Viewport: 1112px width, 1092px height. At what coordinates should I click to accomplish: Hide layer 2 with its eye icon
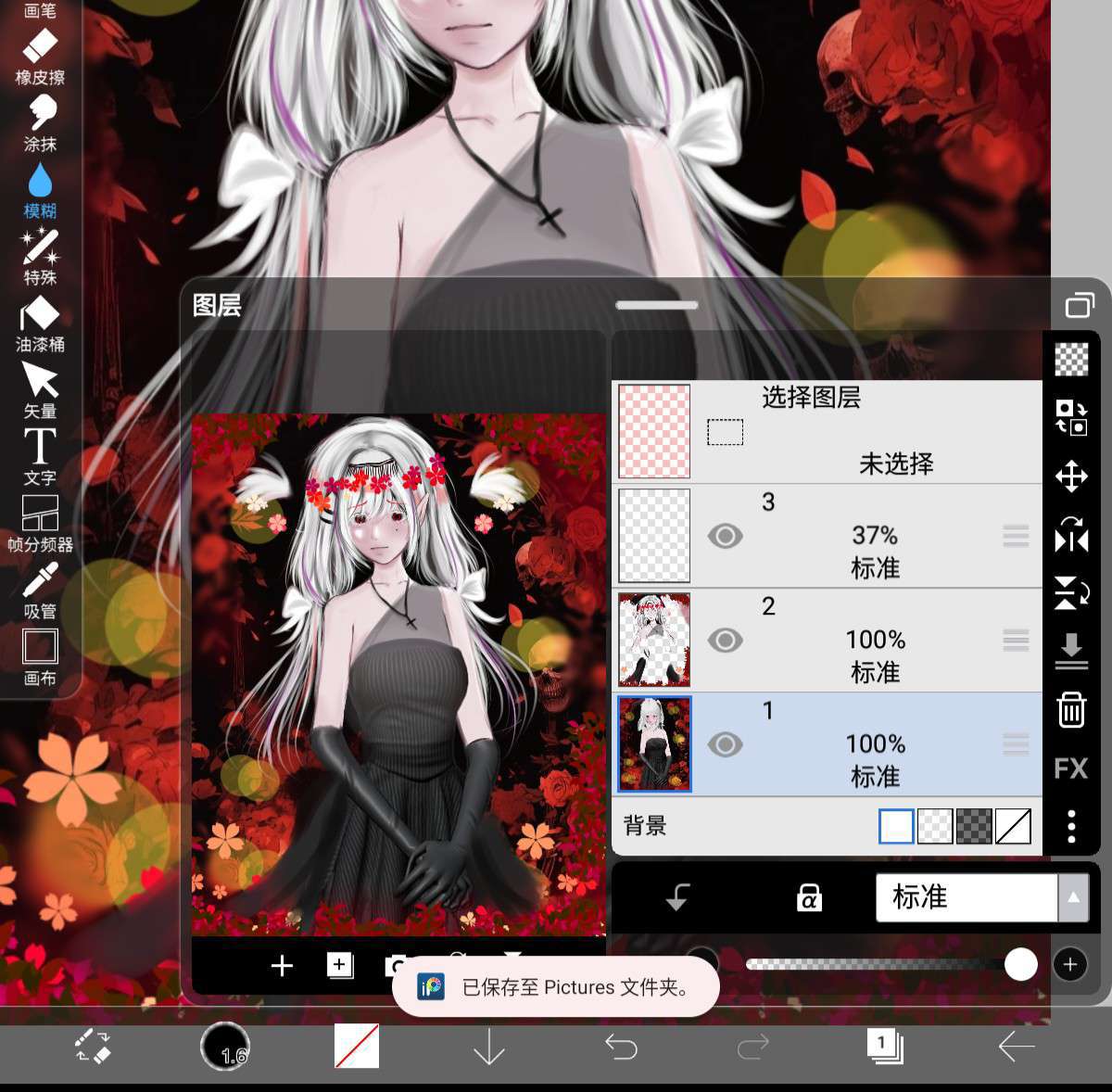coord(725,641)
